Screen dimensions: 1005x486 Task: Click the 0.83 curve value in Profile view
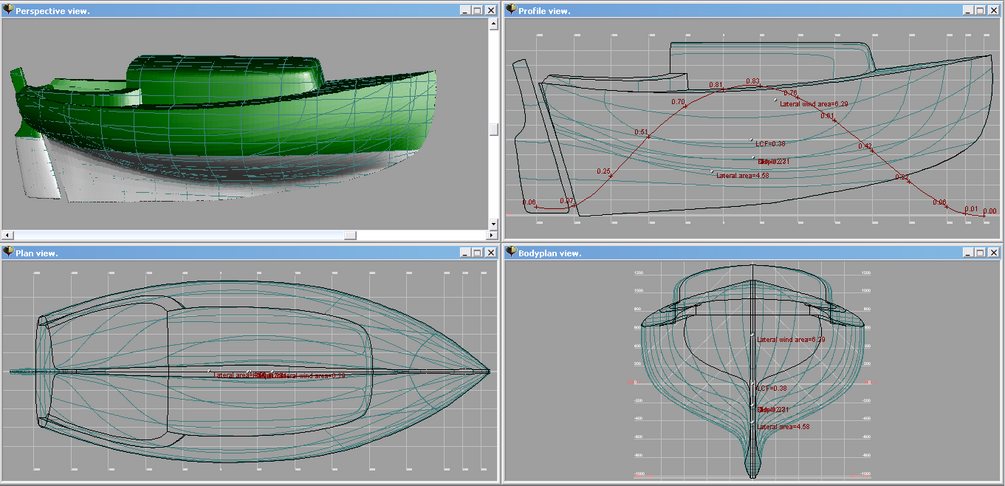pyautogui.click(x=753, y=81)
